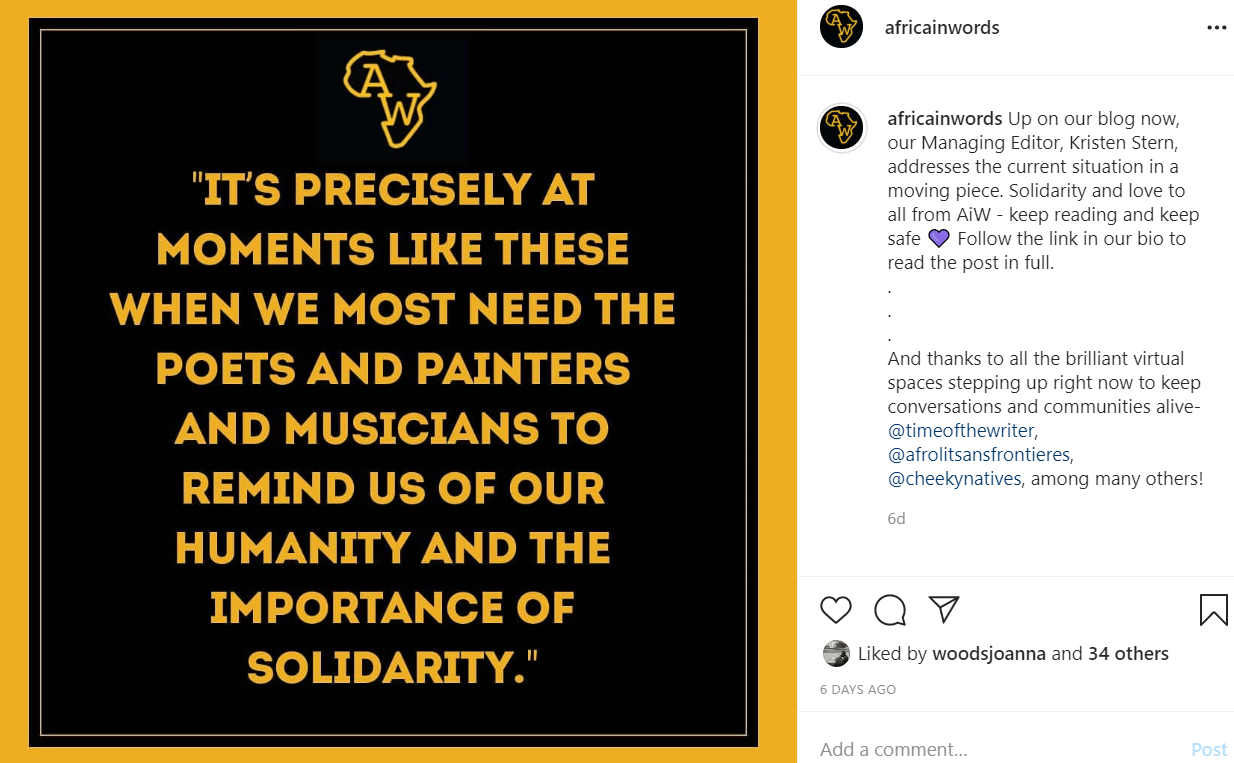Save post with bookmark icon
The width and height of the screenshot is (1234, 763).
[1213, 609]
